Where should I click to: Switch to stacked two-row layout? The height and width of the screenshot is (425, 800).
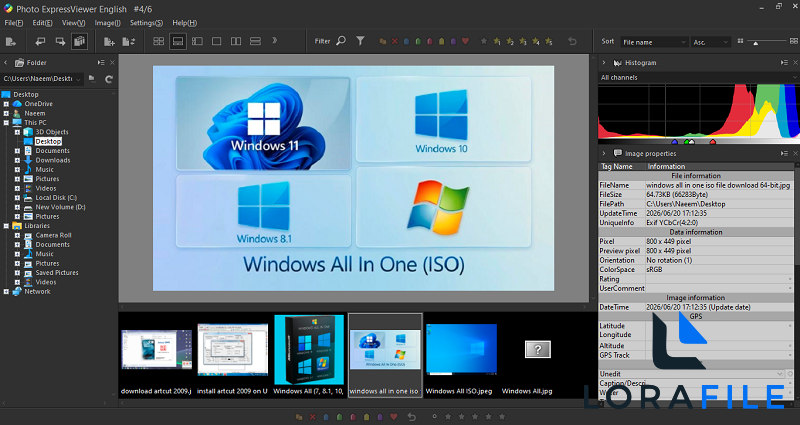[255, 41]
